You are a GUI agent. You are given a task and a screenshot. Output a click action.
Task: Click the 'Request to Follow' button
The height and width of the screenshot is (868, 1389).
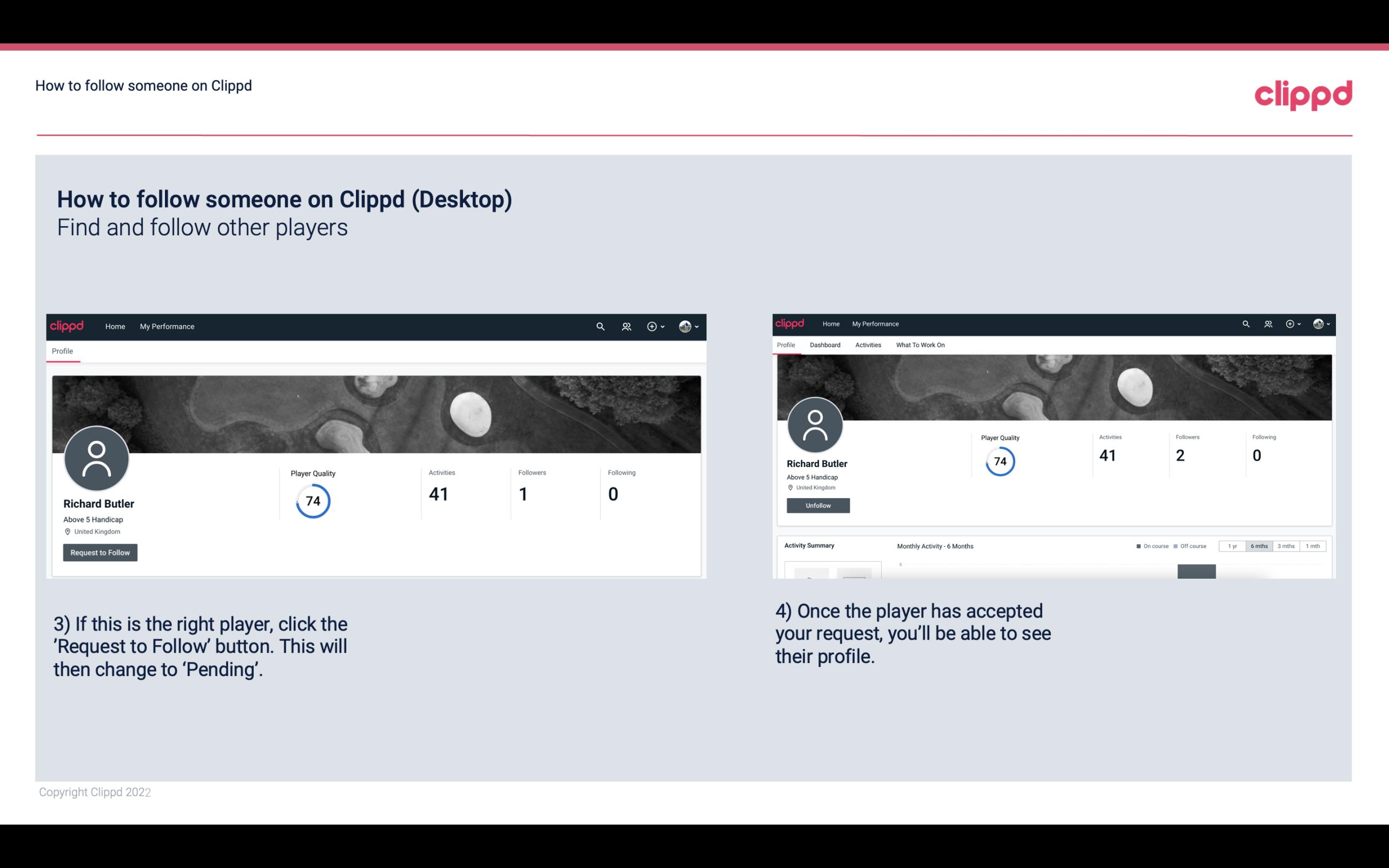[100, 552]
